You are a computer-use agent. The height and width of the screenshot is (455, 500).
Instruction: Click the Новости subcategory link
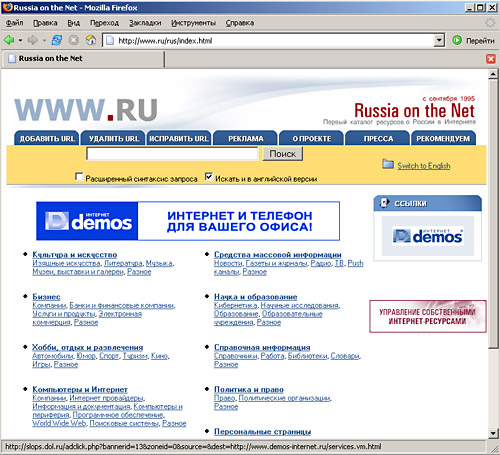[x=228, y=263]
